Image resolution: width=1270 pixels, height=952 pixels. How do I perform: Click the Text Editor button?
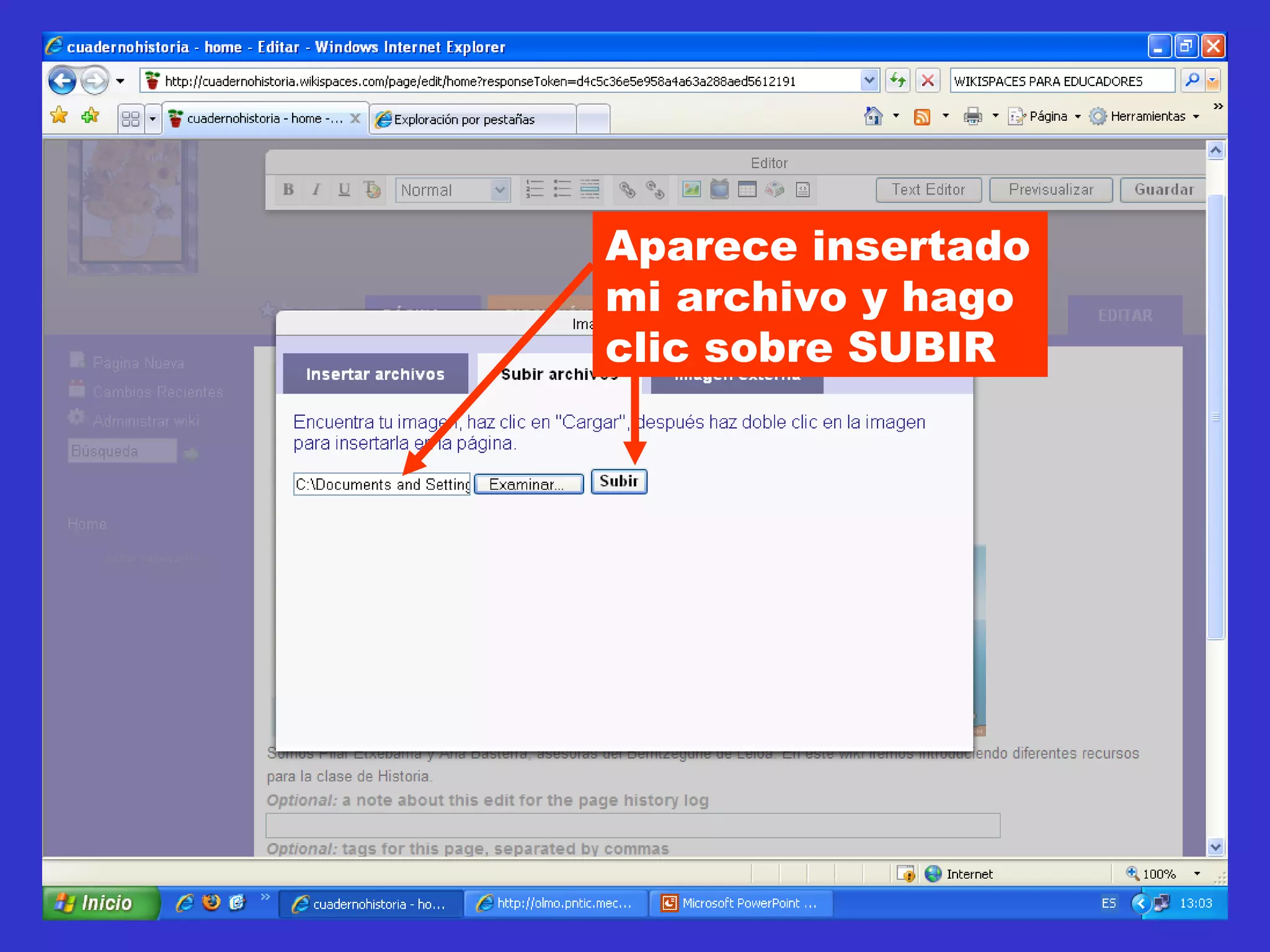pos(928,190)
